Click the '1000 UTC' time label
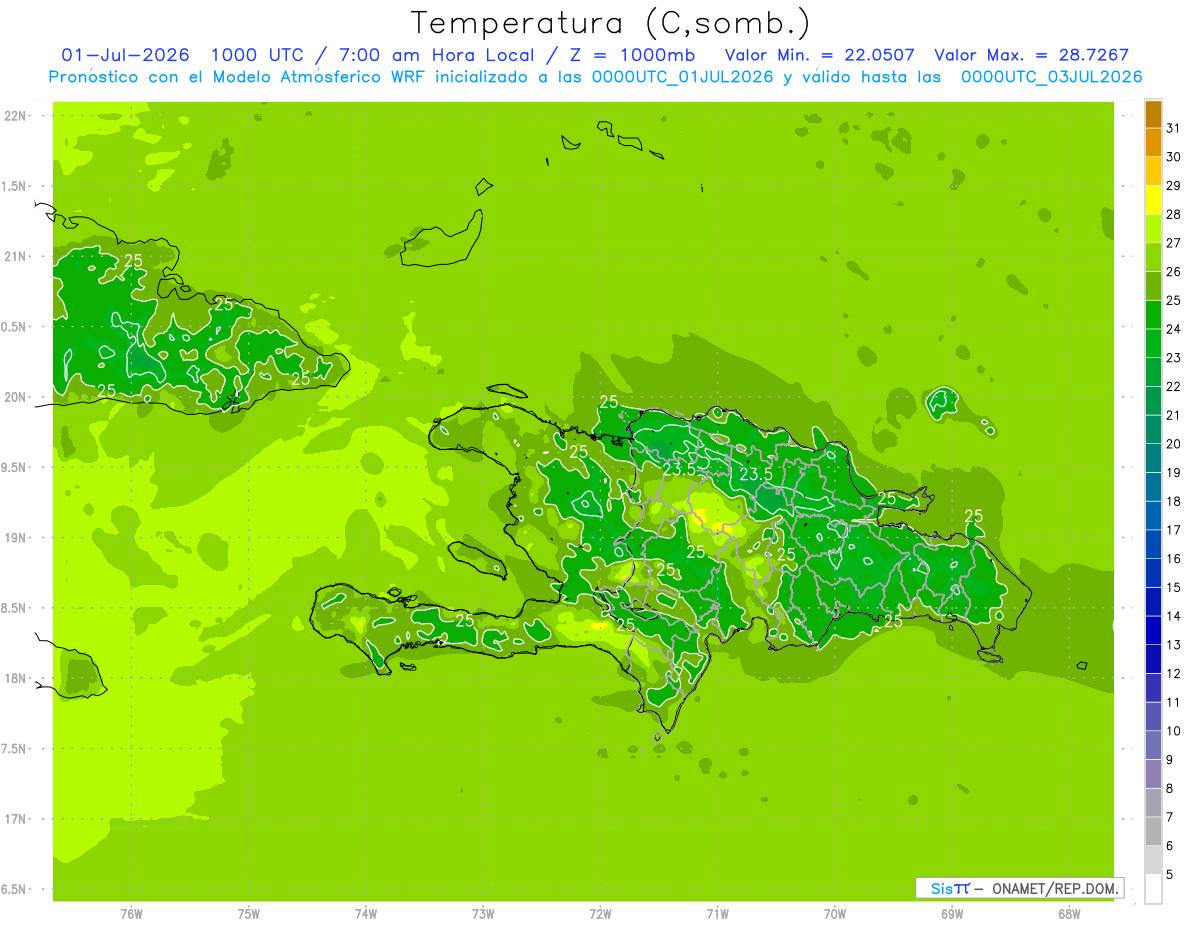The height and width of the screenshot is (927, 1200). click(257, 55)
